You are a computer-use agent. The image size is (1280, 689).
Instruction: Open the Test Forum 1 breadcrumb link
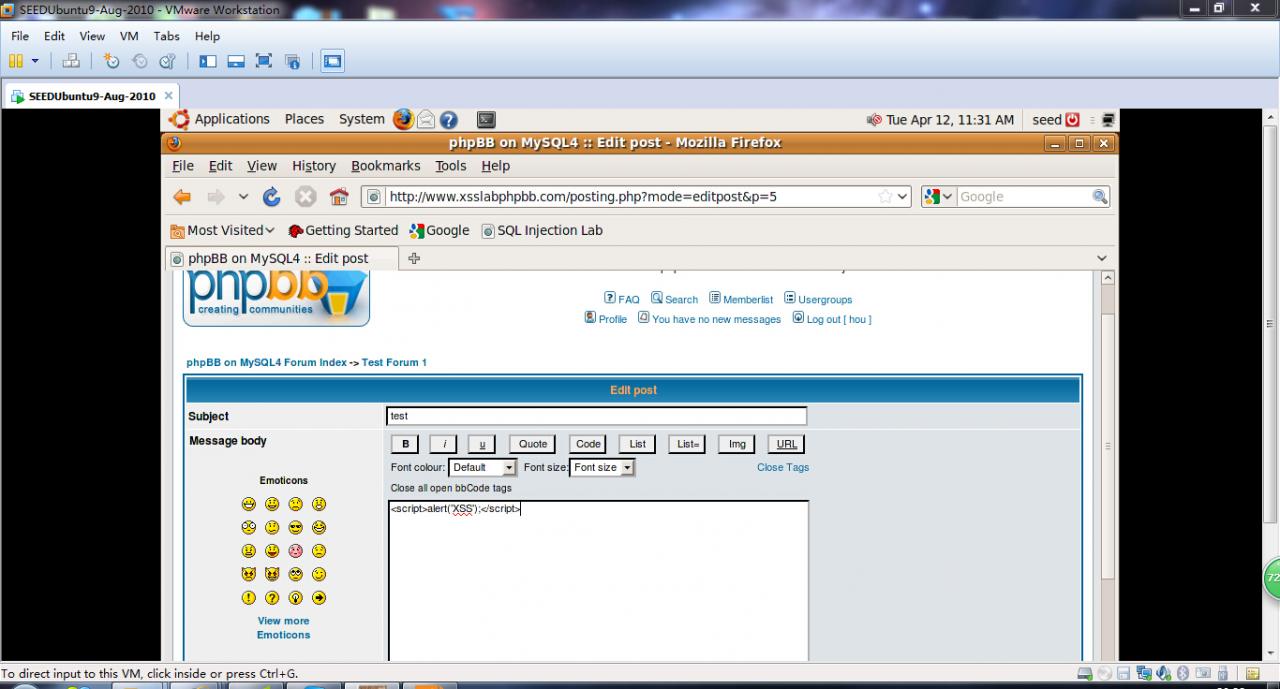coord(394,363)
